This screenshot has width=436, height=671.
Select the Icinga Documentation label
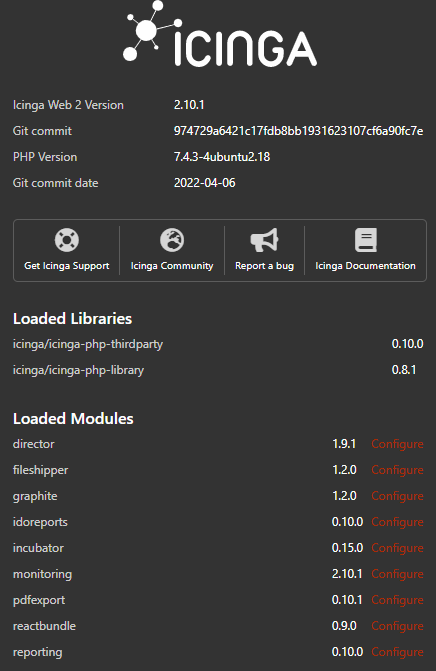(x=365, y=266)
